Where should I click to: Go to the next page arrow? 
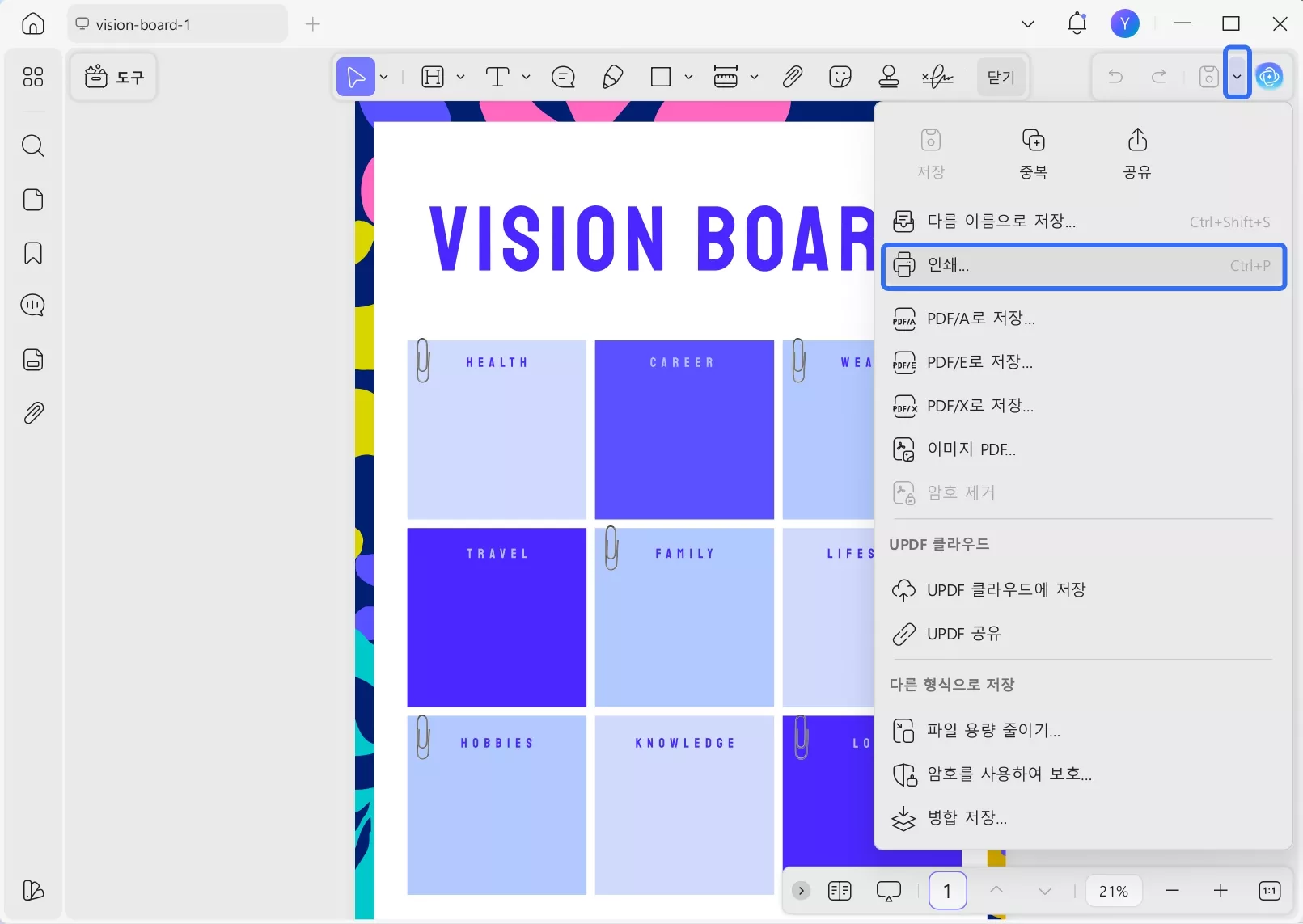[1045, 891]
